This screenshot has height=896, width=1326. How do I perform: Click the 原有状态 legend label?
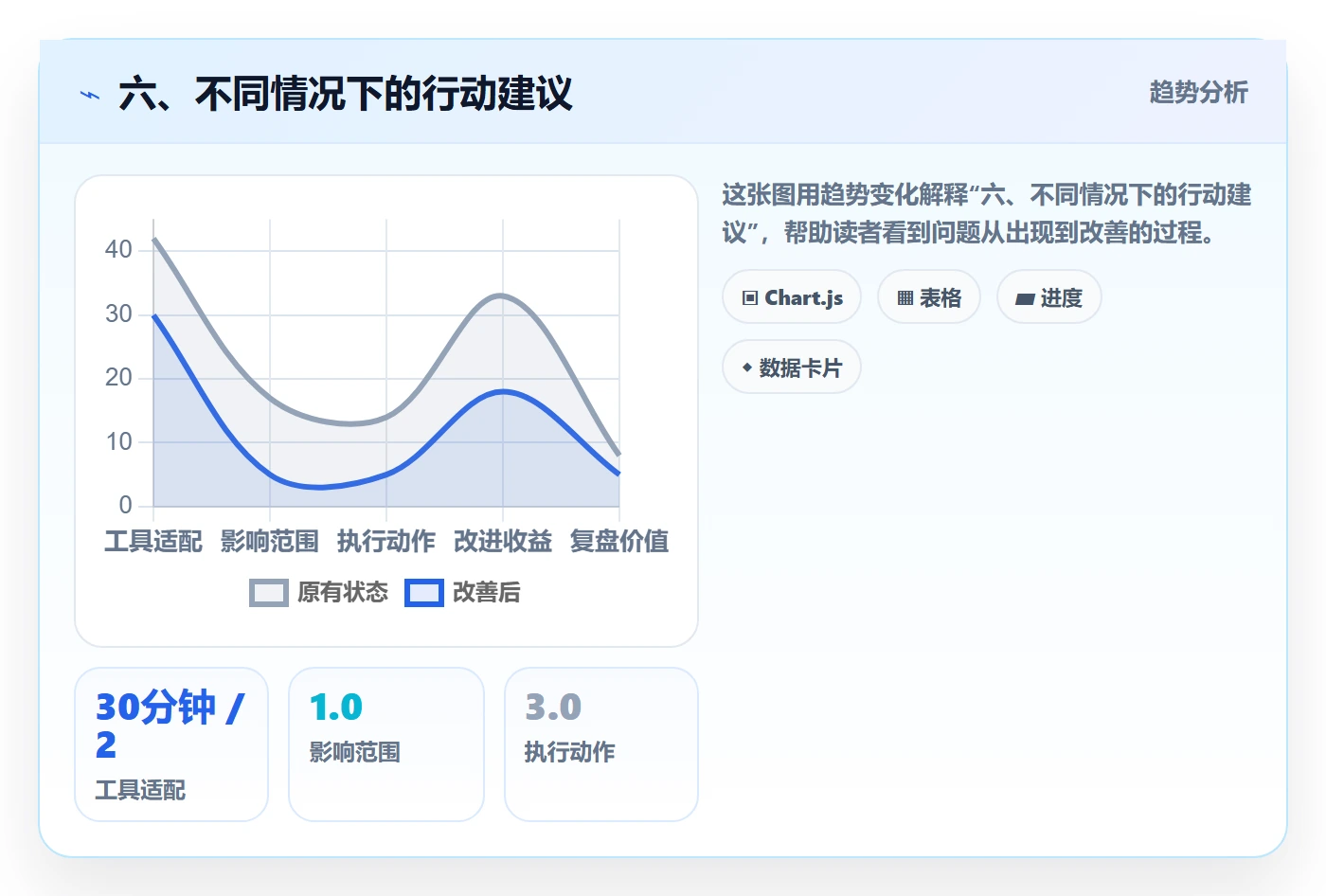(x=343, y=593)
